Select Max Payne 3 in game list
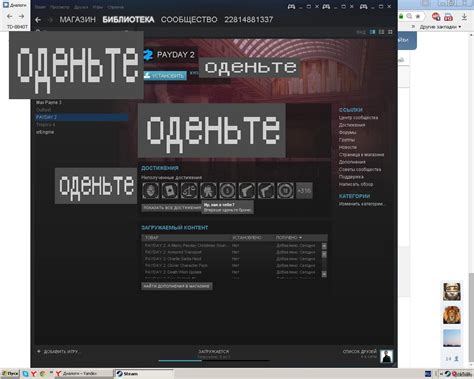Screen dimensions: 474x379 [49, 102]
